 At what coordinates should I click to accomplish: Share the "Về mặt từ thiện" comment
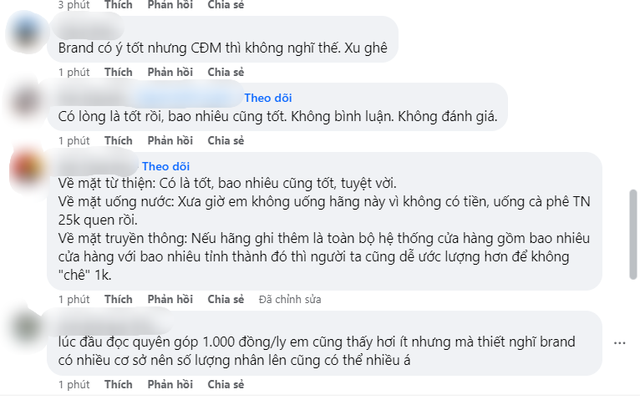226,298
